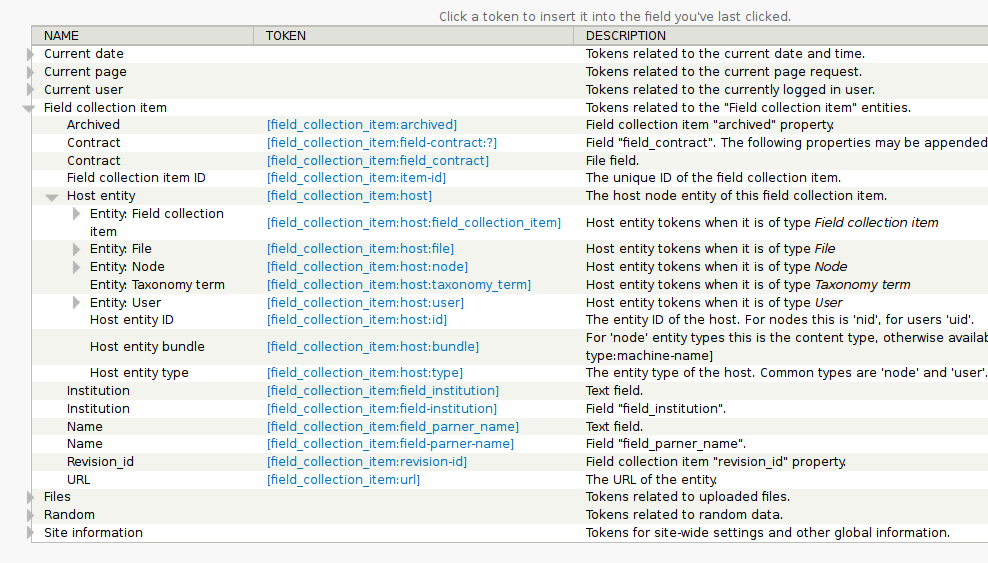
Task: Click the TOKEN column header
Action: [286, 35]
